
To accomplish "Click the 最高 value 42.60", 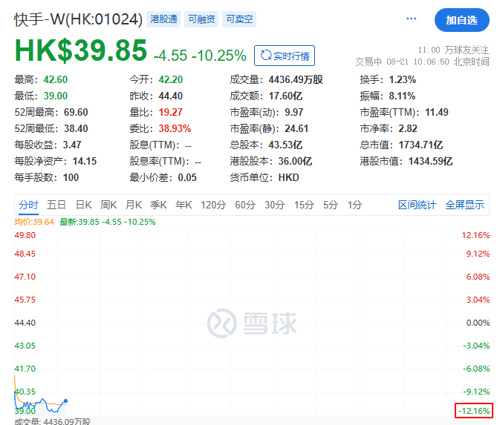I will [x=56, y=80].
